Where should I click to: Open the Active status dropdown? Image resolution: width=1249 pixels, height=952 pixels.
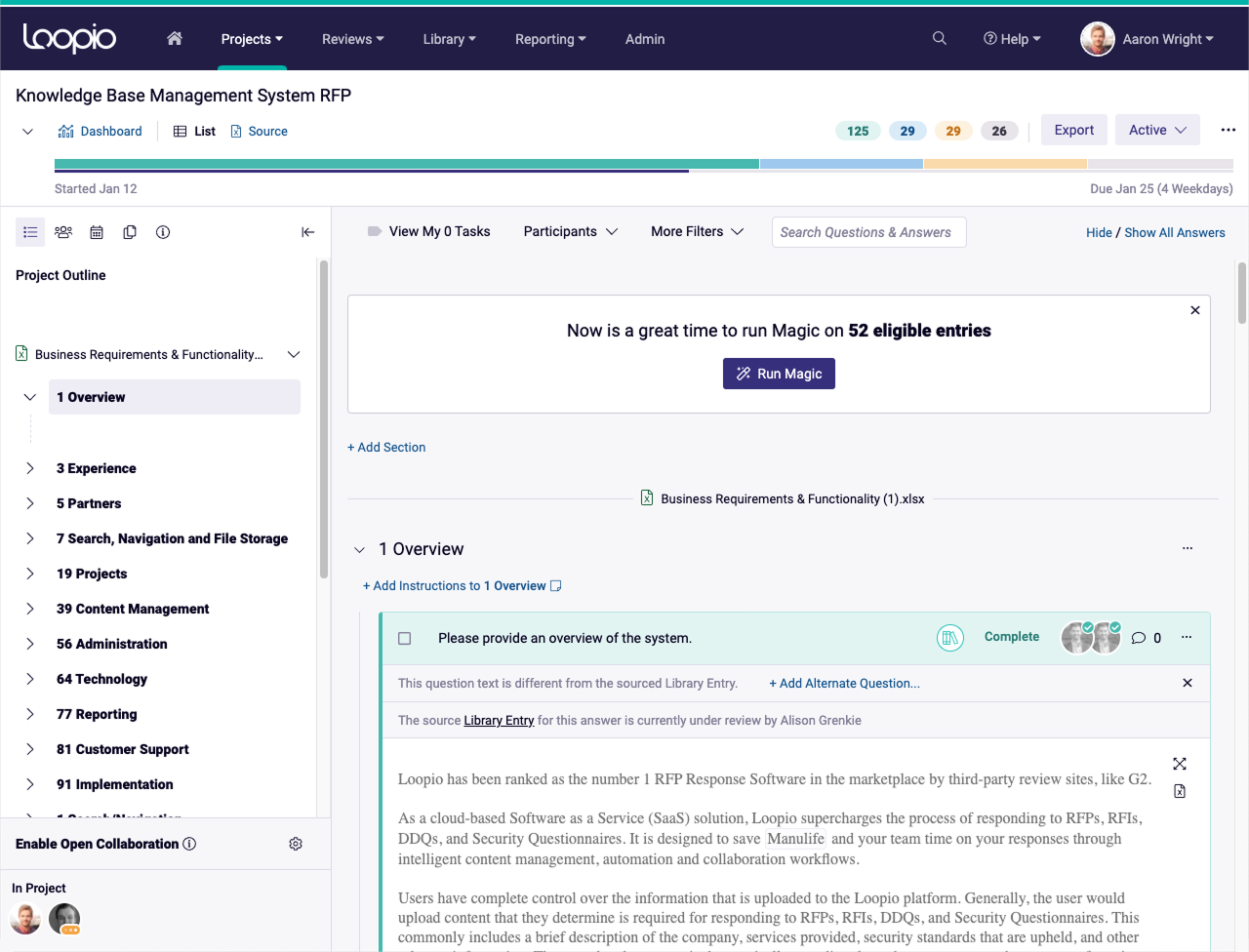pos(1157,130)
